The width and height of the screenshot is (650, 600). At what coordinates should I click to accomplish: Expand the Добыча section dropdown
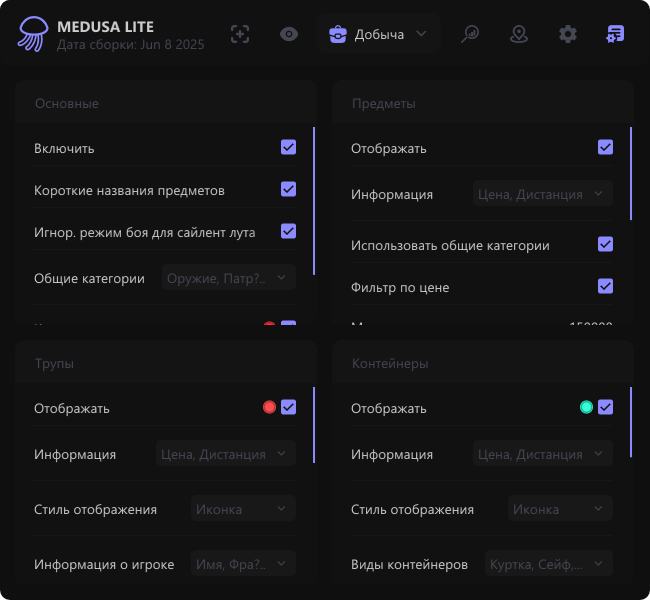(378, 34)
